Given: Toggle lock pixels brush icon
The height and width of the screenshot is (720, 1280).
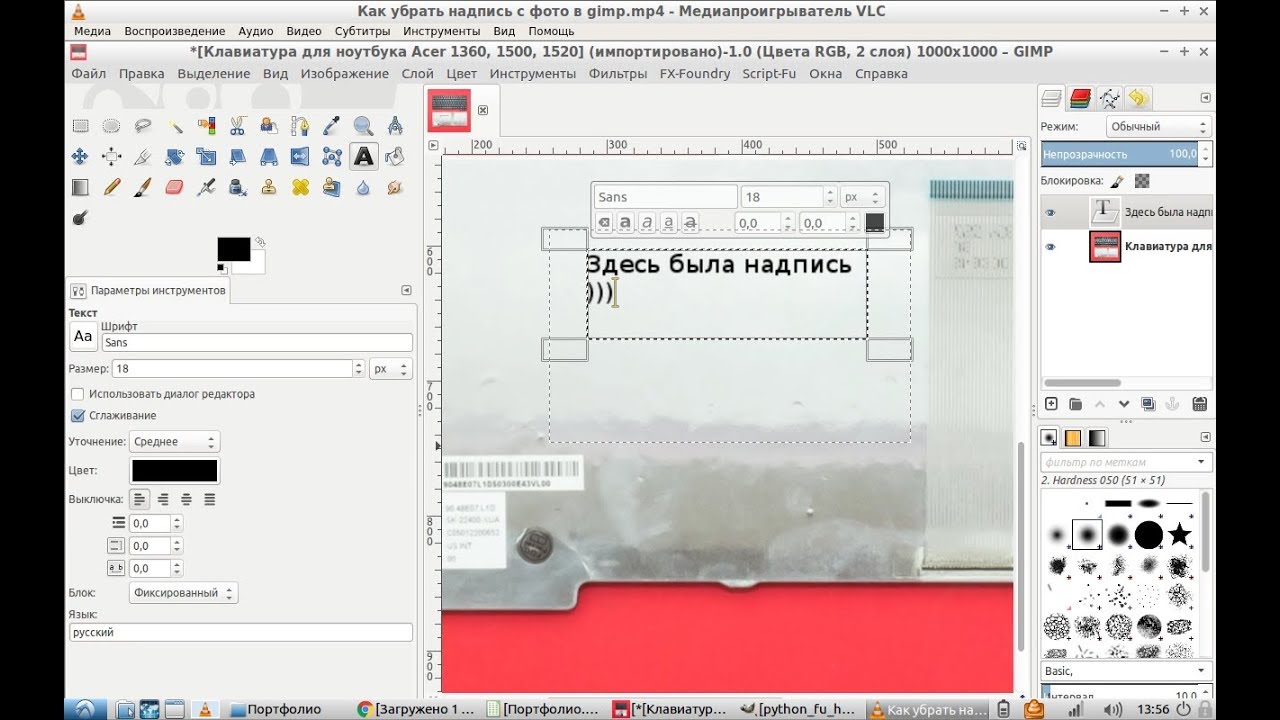Looking at the screenshot, I should [x=1117, y=181].
